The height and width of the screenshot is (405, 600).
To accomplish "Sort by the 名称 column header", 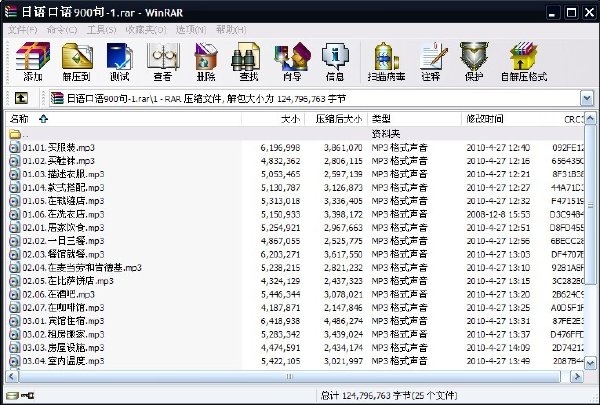I will pos(124,119).
